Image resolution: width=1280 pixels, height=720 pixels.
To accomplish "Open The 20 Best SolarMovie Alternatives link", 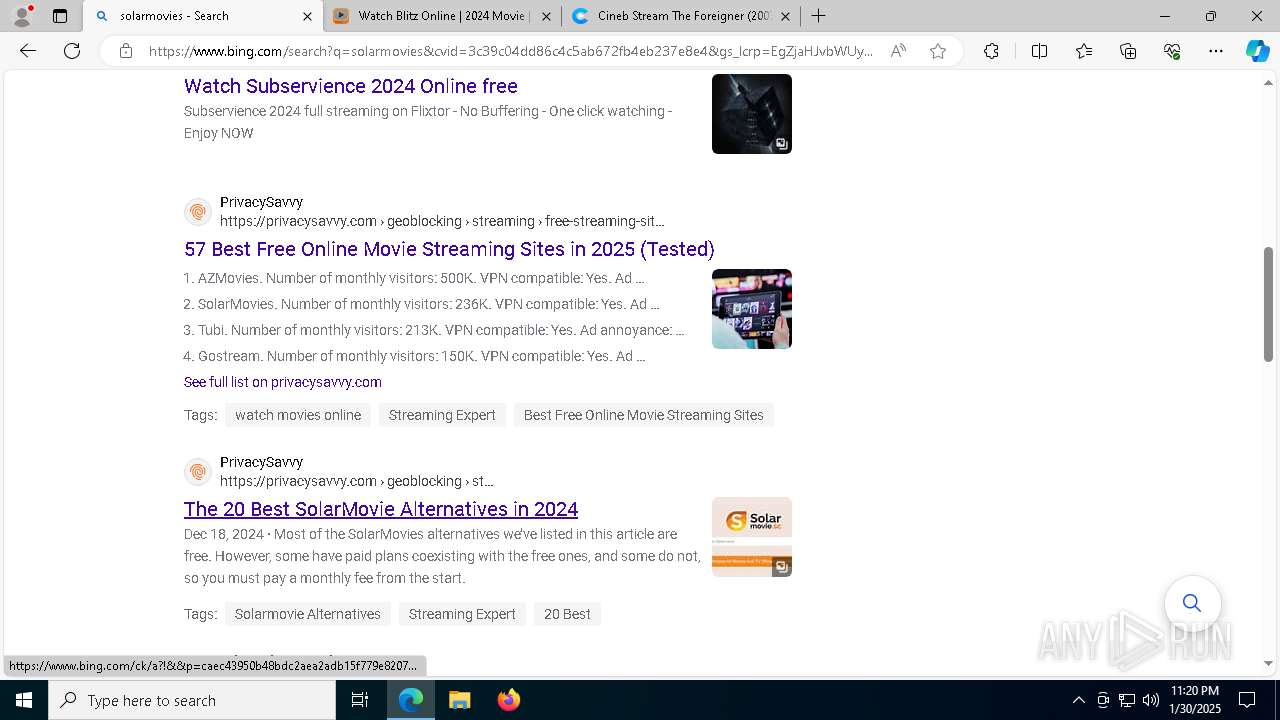I will point(381,509).
